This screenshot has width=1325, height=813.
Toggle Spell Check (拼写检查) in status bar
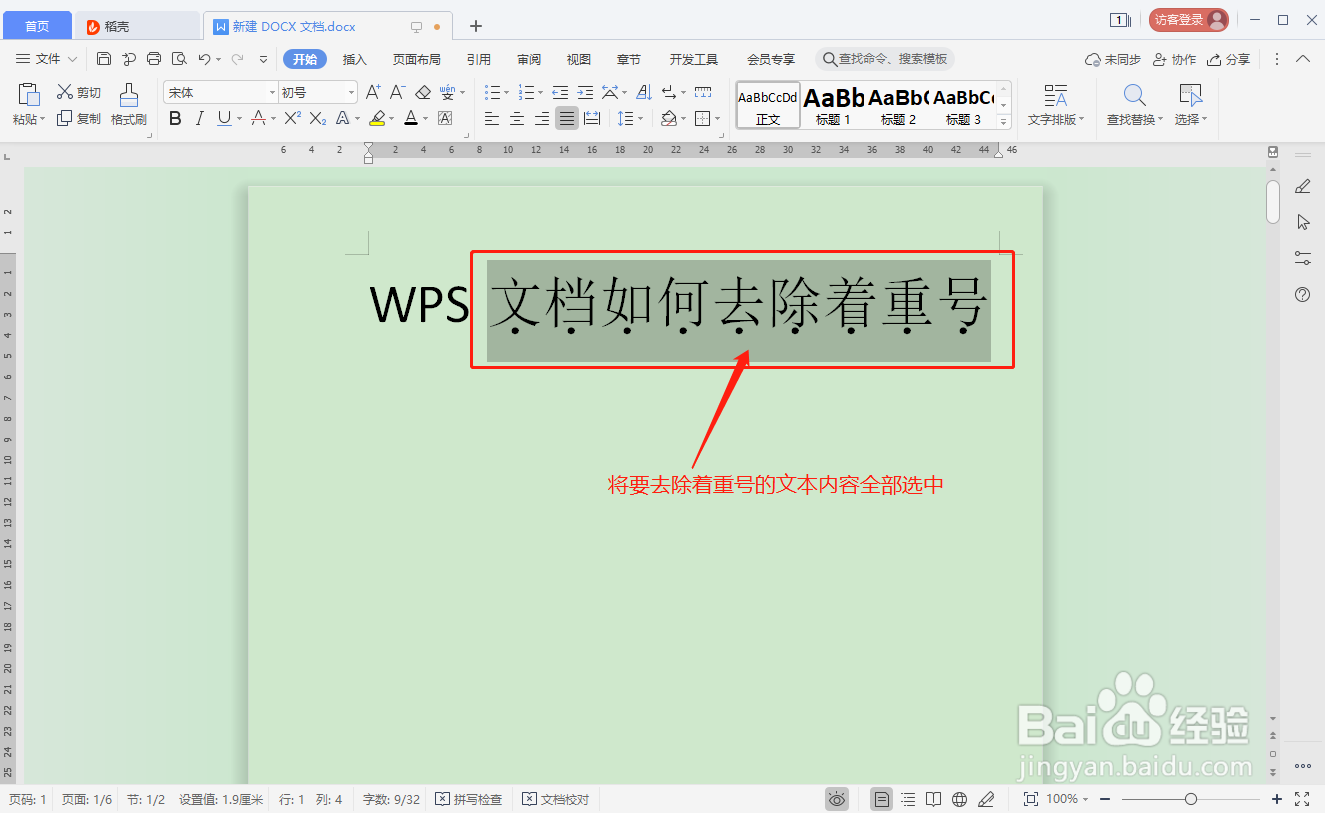(469, 799)
